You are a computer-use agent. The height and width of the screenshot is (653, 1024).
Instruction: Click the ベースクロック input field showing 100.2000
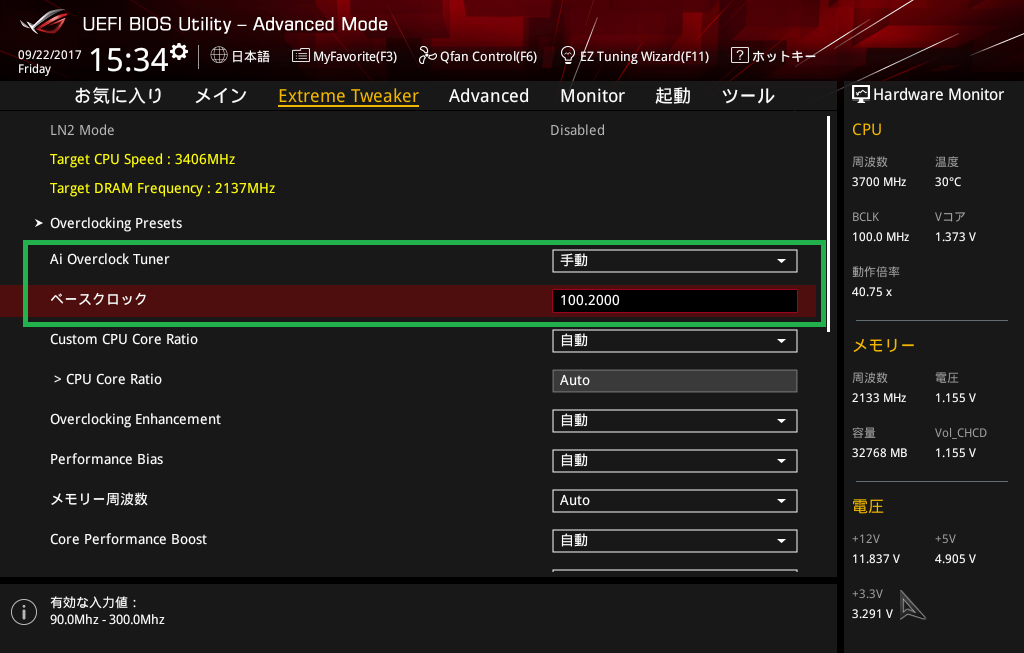(675, 300)
